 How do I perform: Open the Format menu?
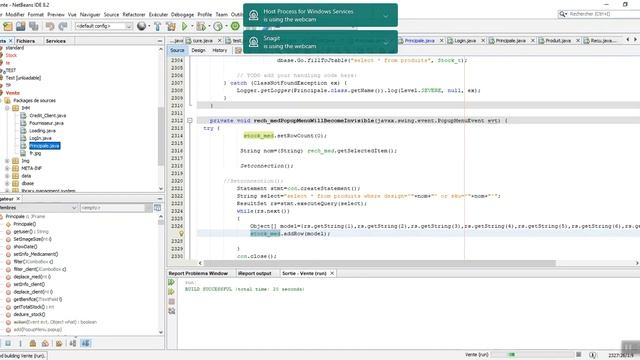(x=36, y=14)
